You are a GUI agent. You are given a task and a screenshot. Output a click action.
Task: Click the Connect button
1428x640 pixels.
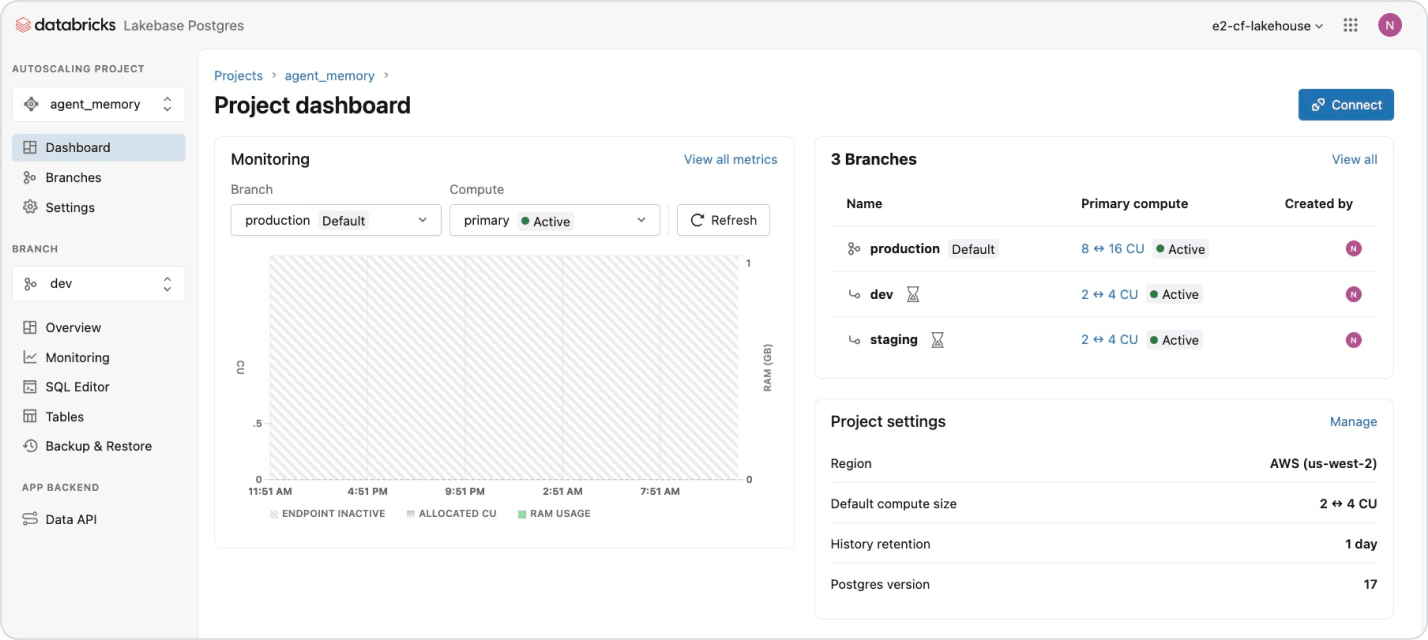1346,104
